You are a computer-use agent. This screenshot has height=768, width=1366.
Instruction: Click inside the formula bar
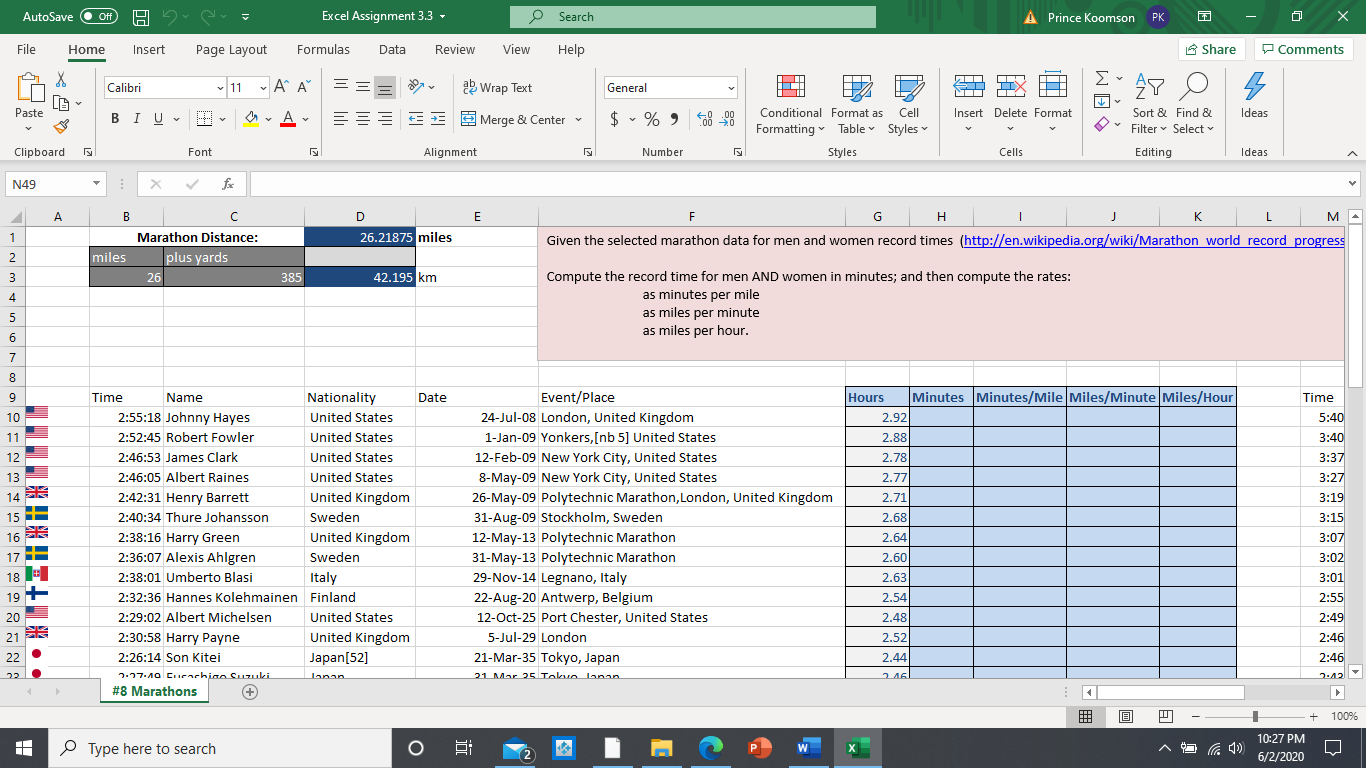point(700,183)
